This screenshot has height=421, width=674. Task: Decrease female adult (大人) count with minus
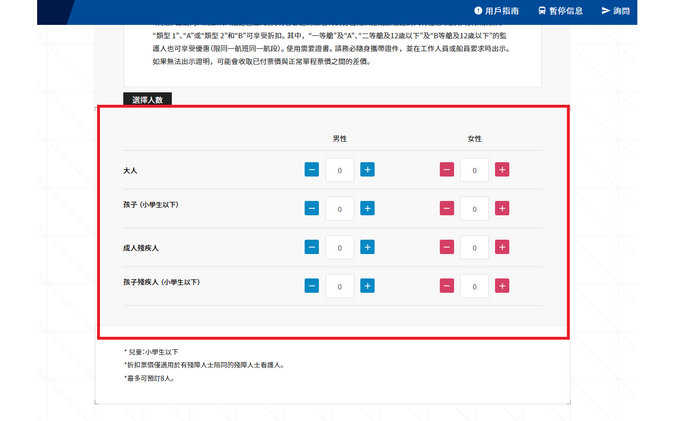(x=446, y=170)
